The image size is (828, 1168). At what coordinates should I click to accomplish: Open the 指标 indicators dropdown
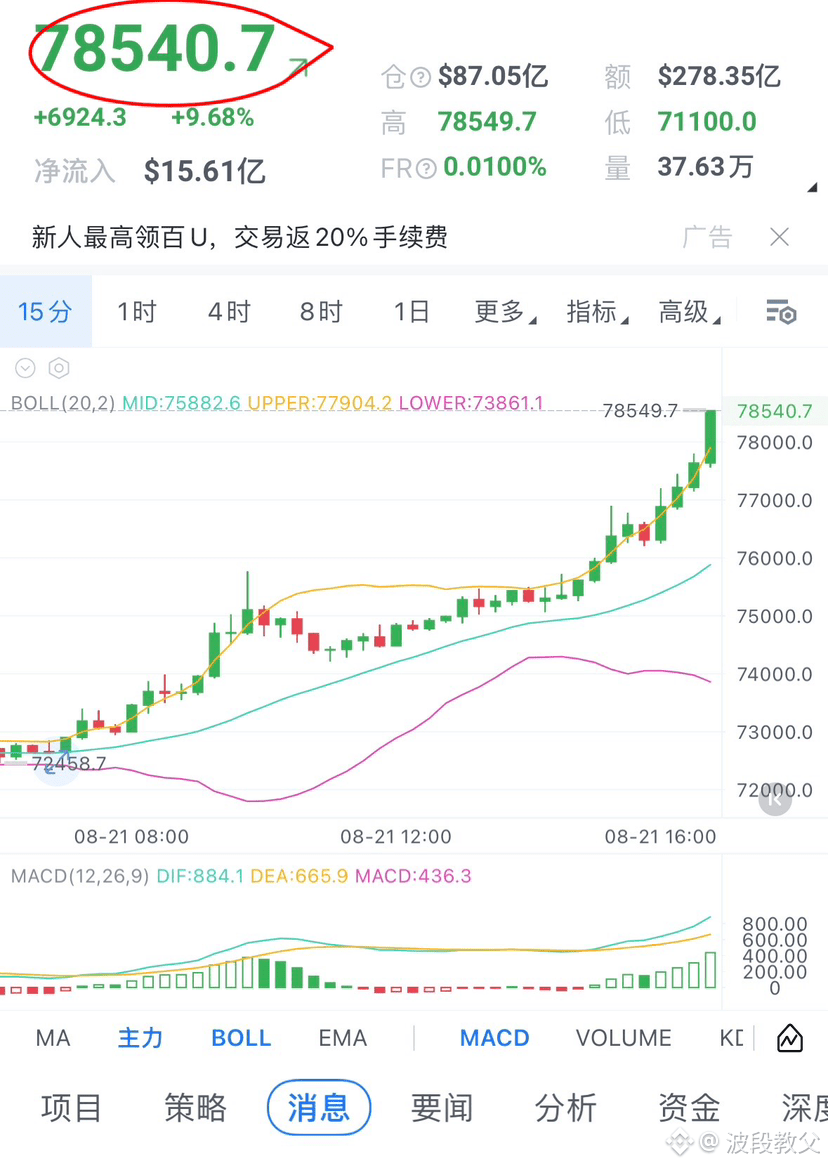coord(597,311)
